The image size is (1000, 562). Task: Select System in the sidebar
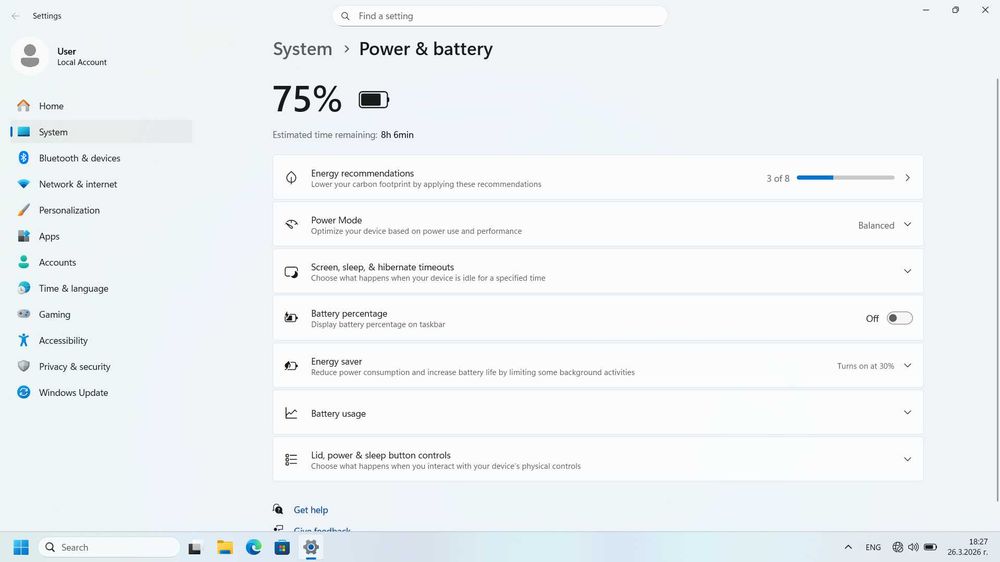[101, 132]
